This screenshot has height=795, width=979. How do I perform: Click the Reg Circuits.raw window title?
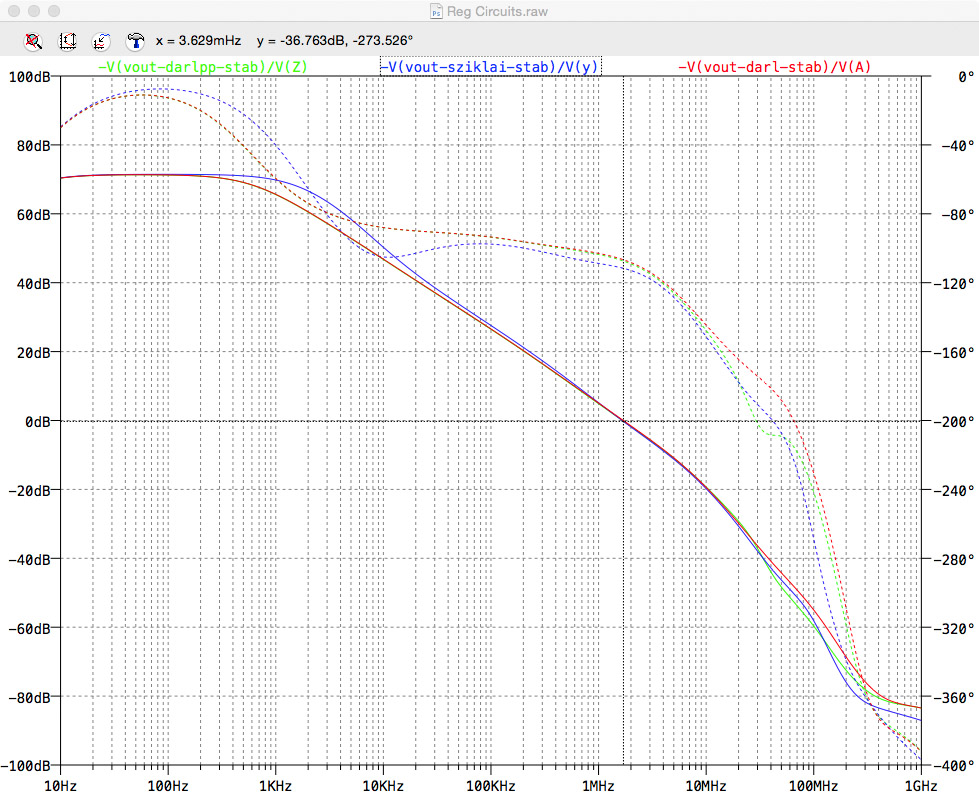click(497, 11)
